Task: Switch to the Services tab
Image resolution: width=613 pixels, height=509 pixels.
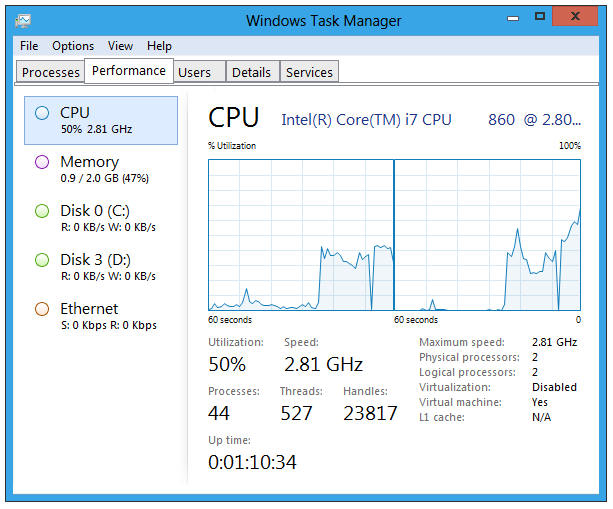Action: pyautogui.click(x=309, y=72)
